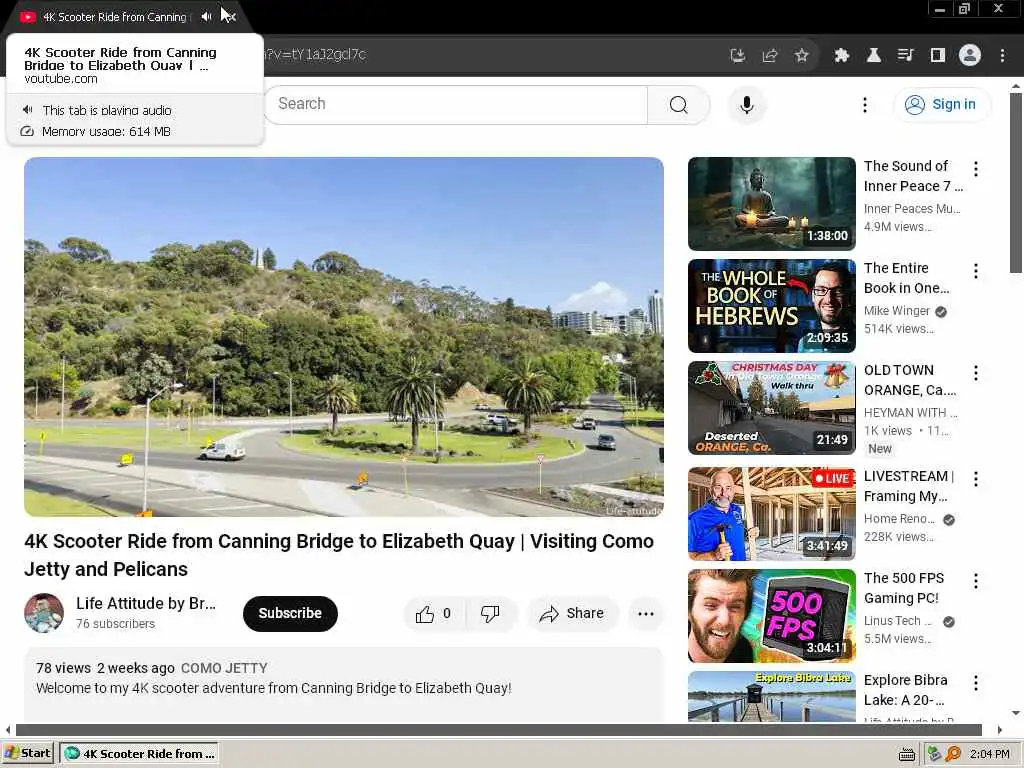Viewport: 1024px width, 768px height.
Task: Click the vertical page scrollbar thumb
Action: coord(1016,183)
